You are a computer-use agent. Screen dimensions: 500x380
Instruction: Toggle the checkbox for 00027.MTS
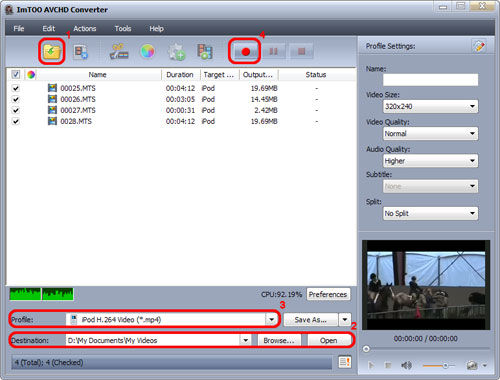point(16,110)
